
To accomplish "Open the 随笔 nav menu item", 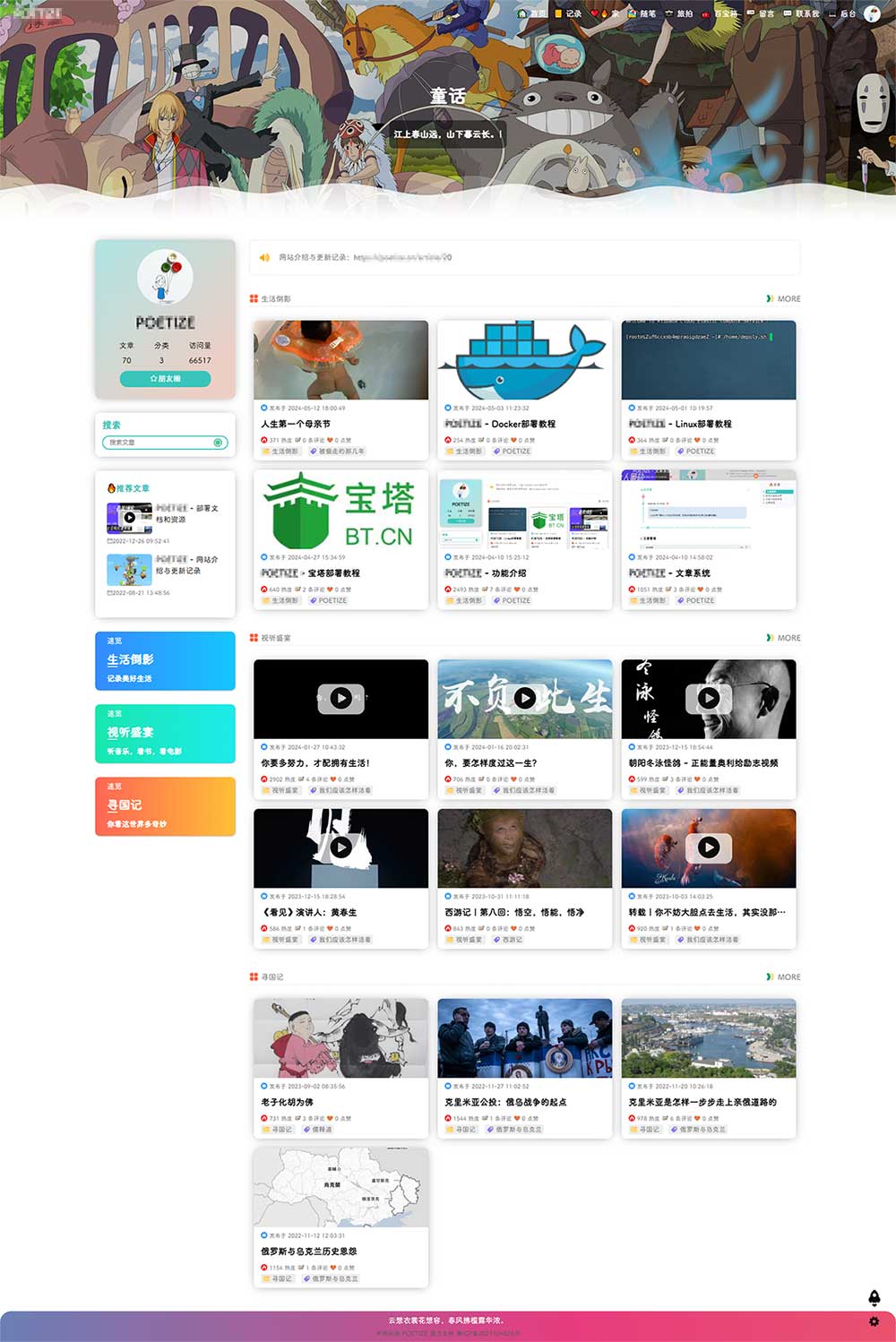I will pos(642,13).
